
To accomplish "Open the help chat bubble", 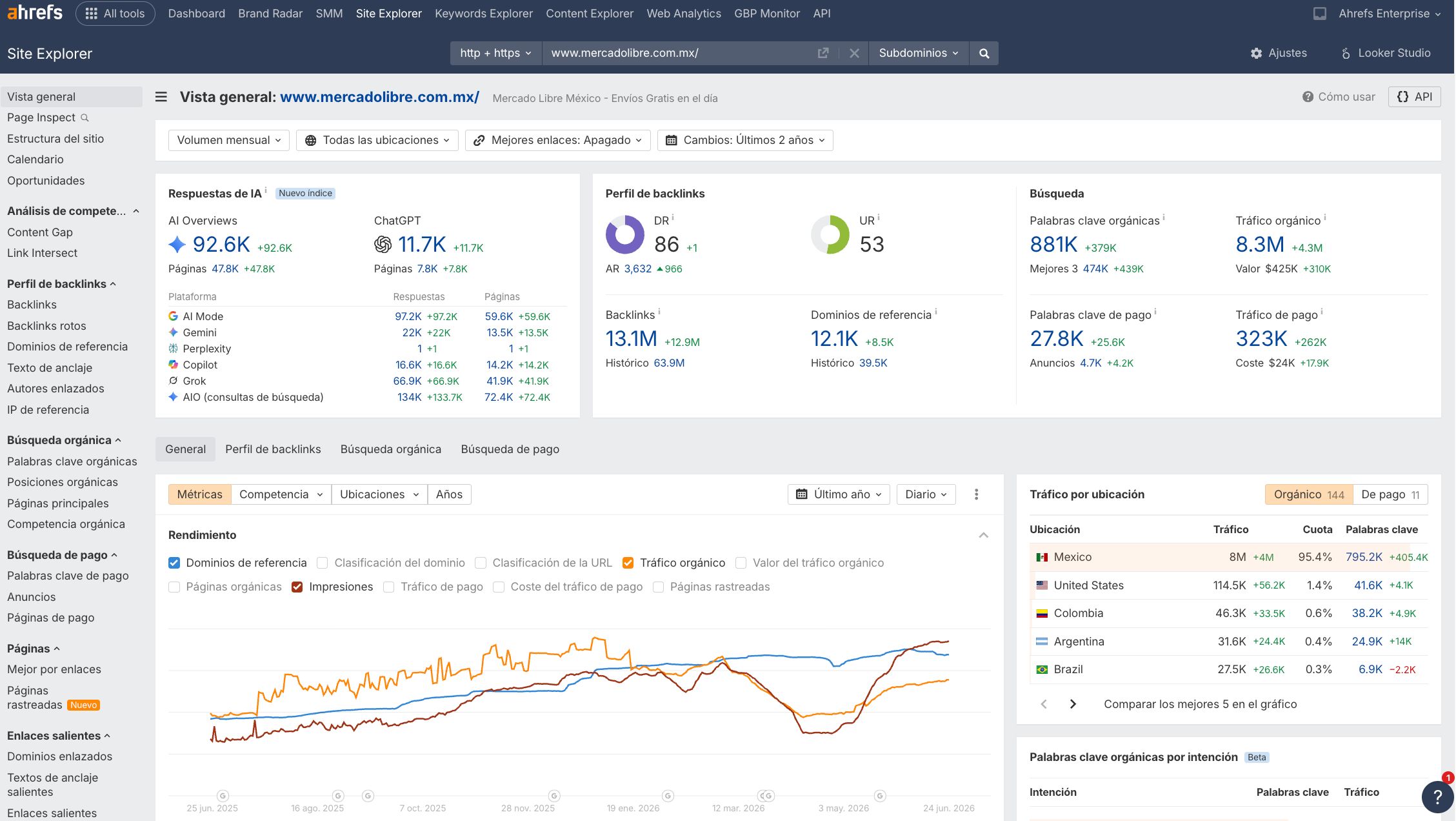I will (x=1437, y=796).
